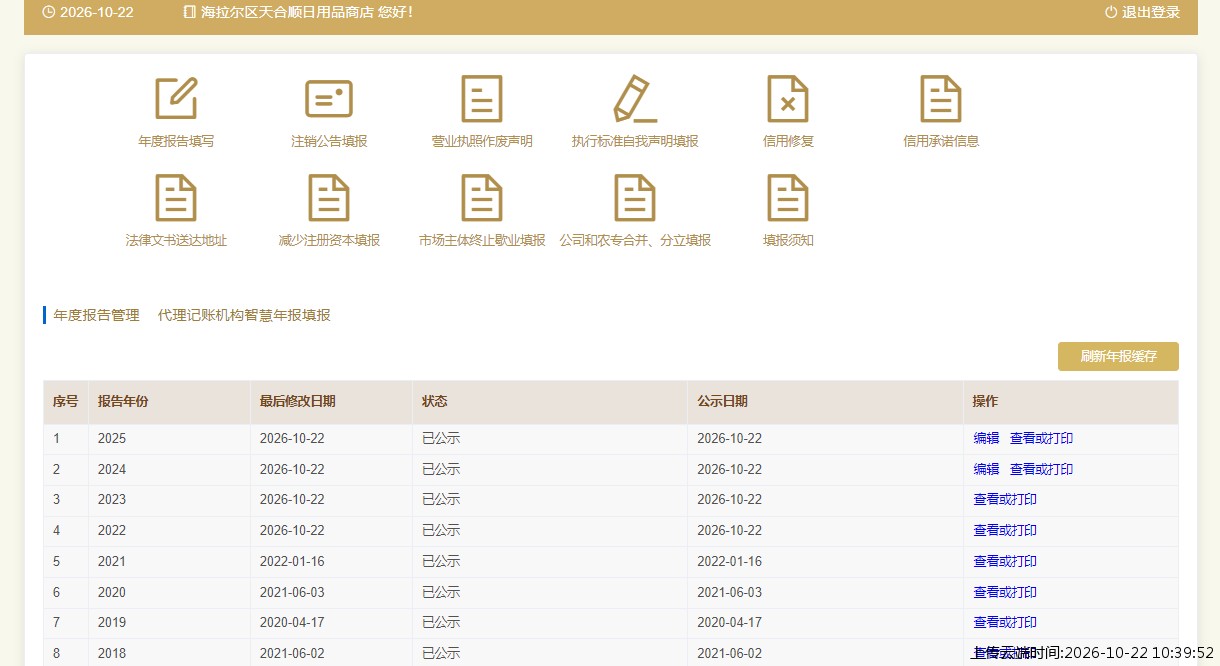Open 查看或打印 for the 2022 report

[x=1005, y=530]
